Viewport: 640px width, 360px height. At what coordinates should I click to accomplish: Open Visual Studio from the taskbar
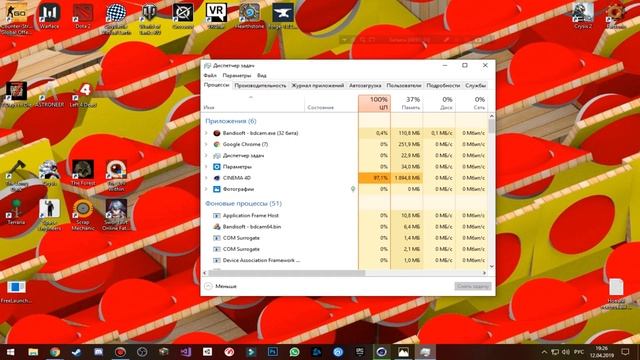(186, 352)
